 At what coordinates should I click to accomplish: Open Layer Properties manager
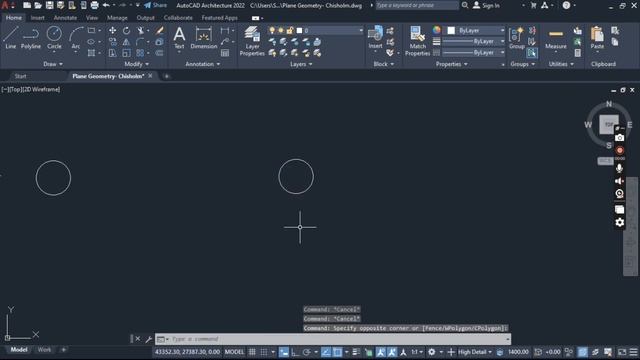pos(252,41)
